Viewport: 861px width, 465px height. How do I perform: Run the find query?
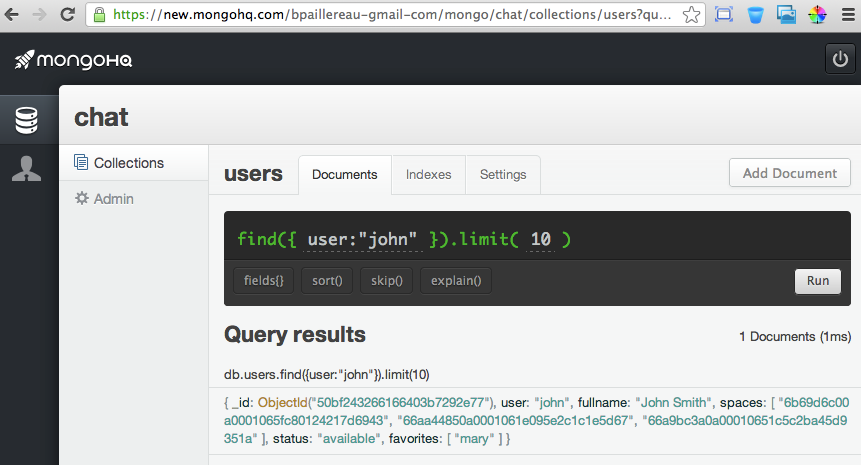pyautogui.click(x=818, y=281)
